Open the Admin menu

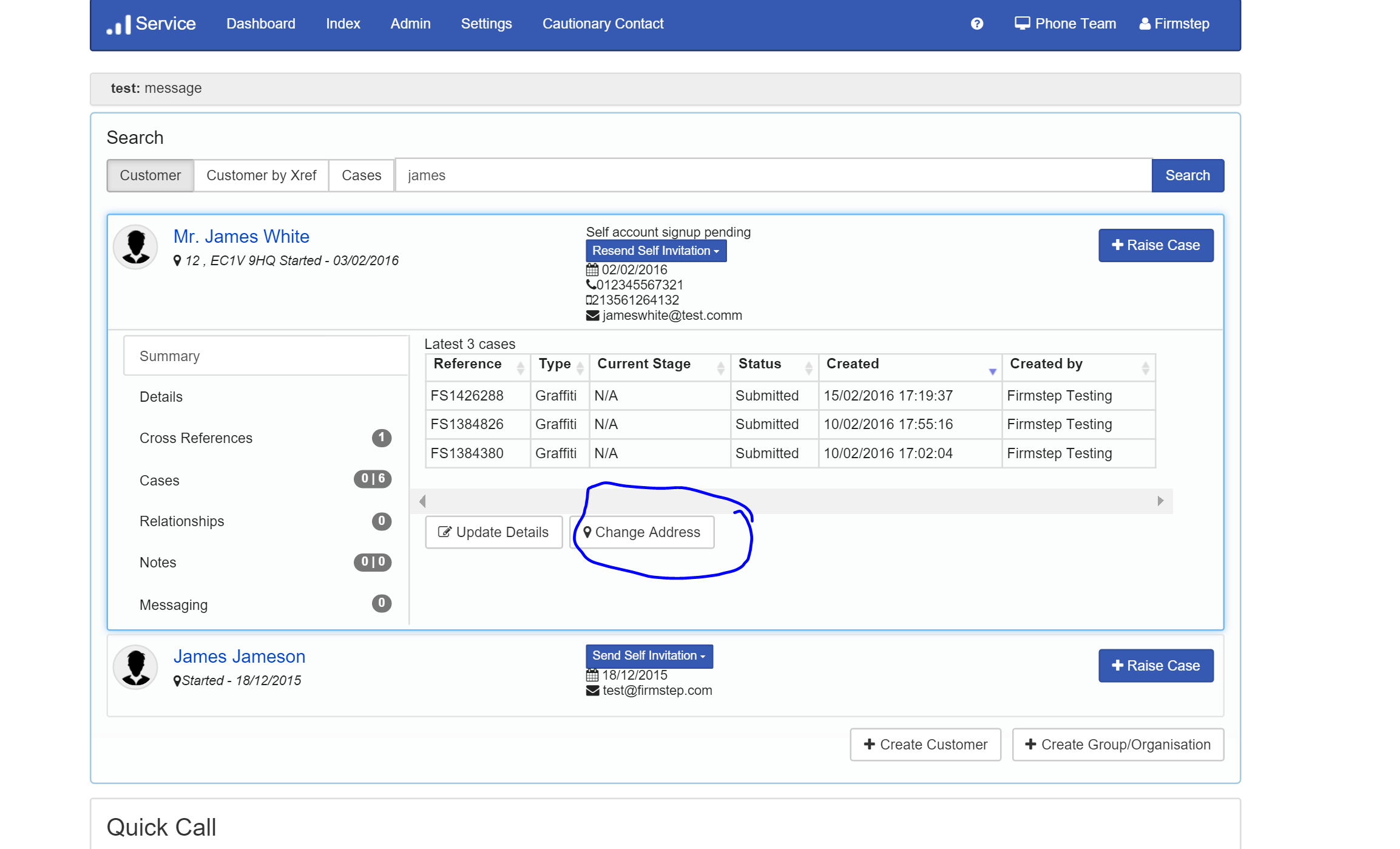pos(410,24)
